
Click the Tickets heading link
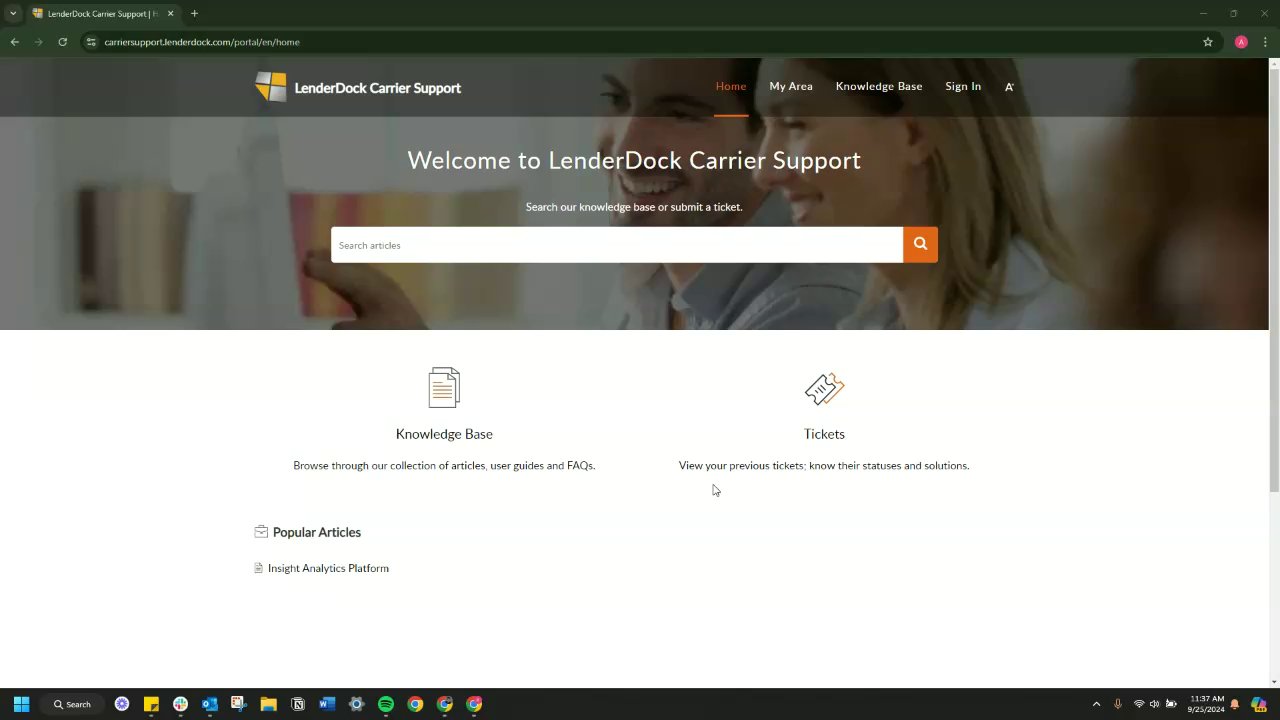(x=824, y=434)
